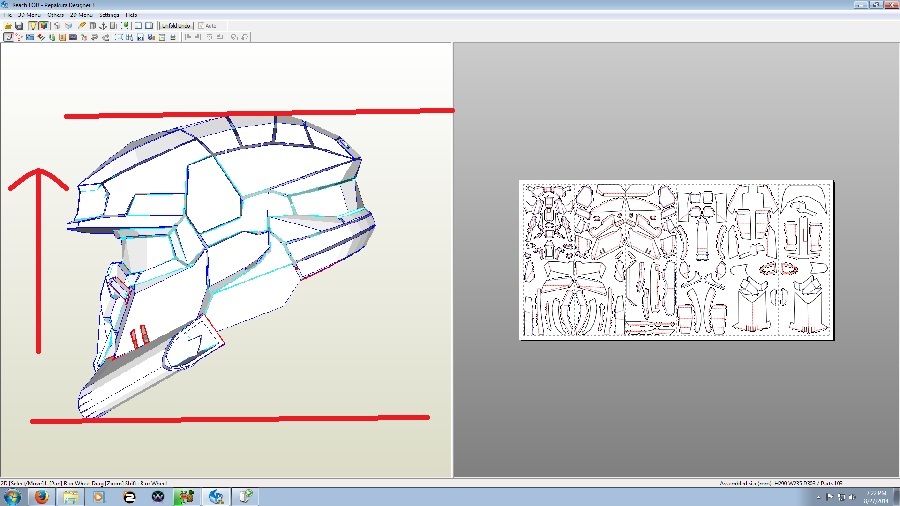900x506 pixels.
Task: Open Windows Explorer from the taskbar
Action: 71,497
